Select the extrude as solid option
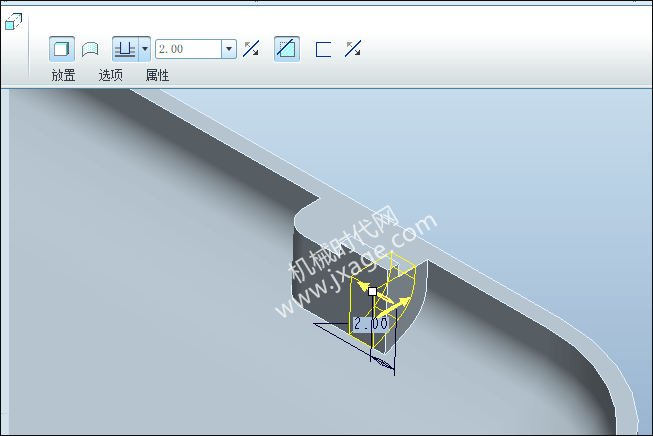653x436 pixels. (62, 49)
